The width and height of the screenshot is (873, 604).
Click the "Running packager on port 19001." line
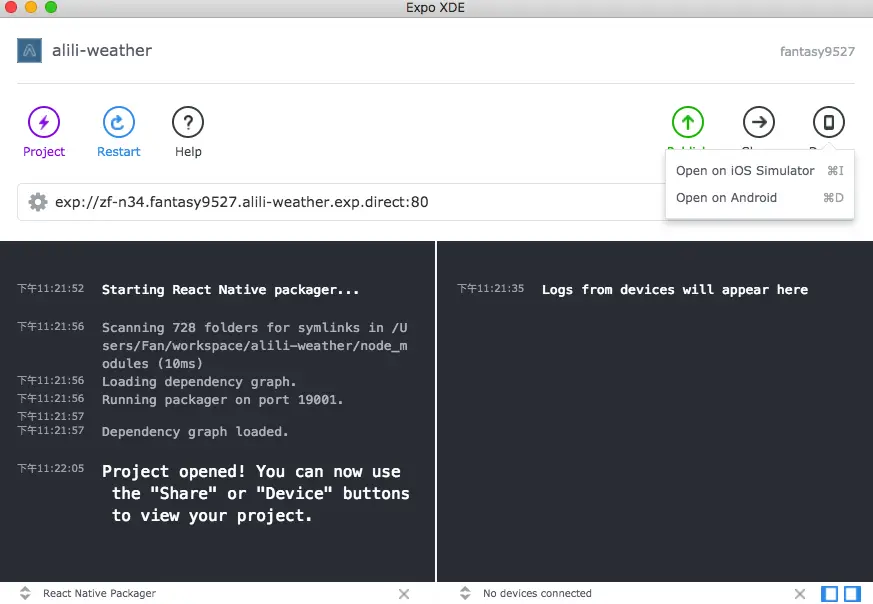tap(222, 400)
